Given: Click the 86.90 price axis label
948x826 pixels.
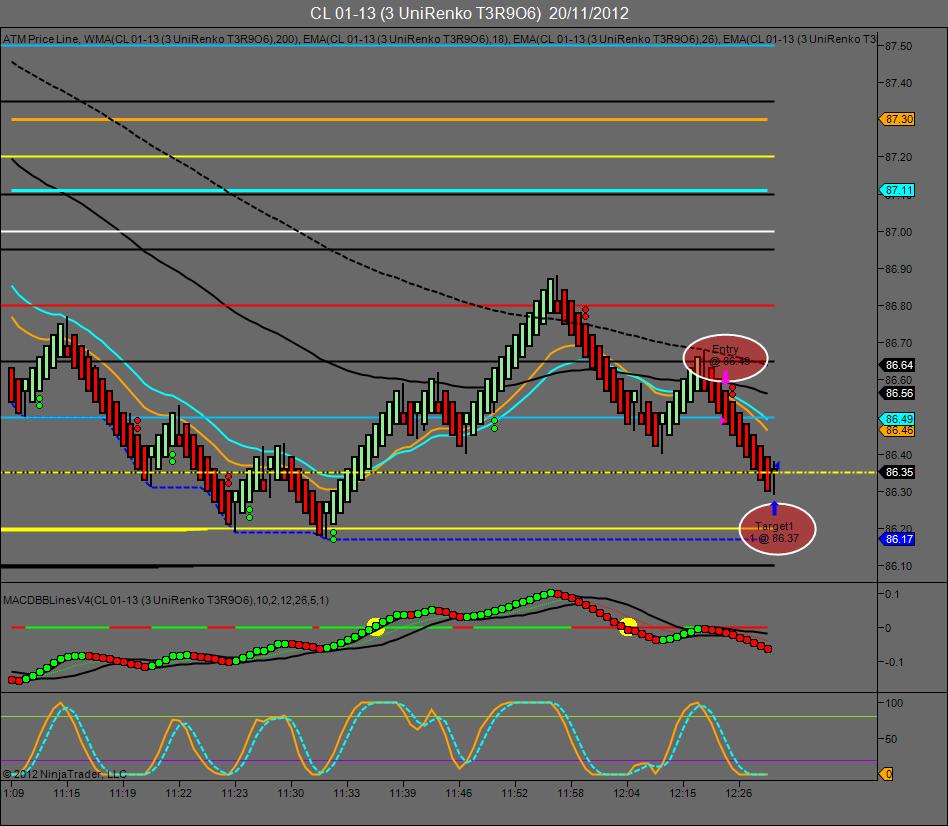Looking at the screenshot, I should [x=898, y=269].
